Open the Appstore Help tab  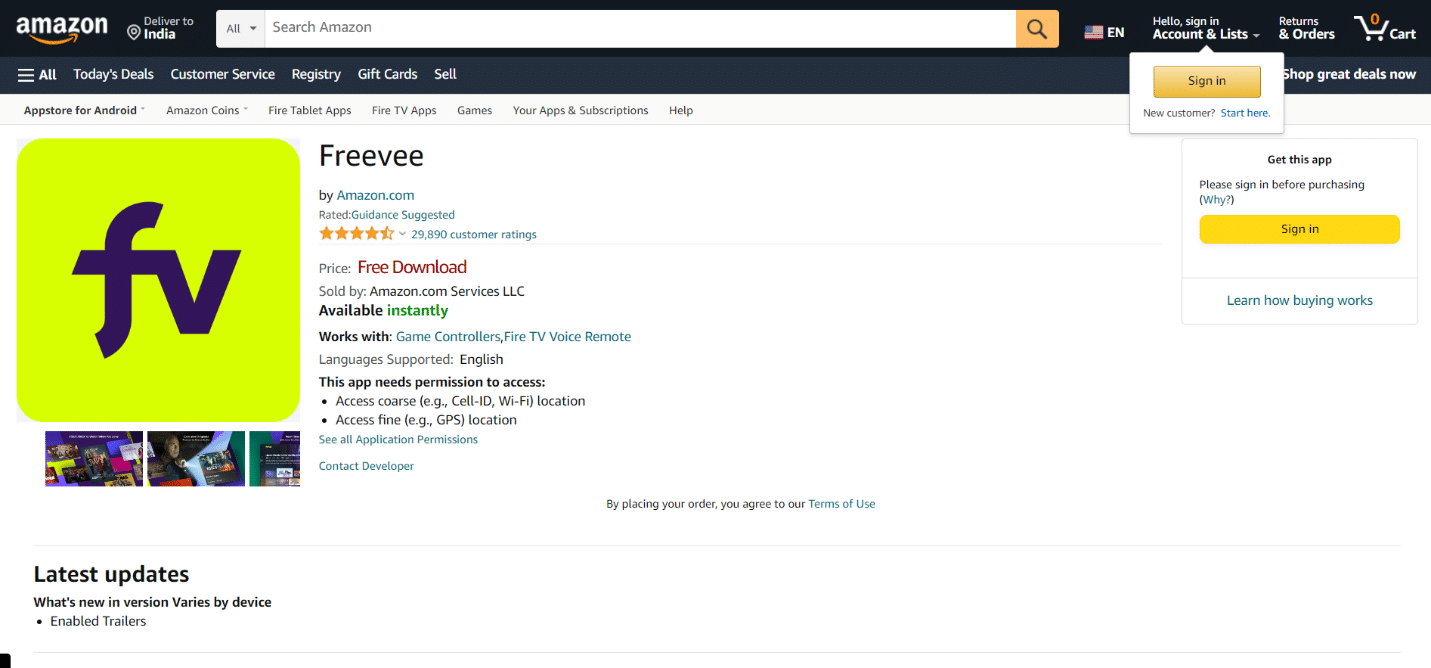(x=681, y=110)
